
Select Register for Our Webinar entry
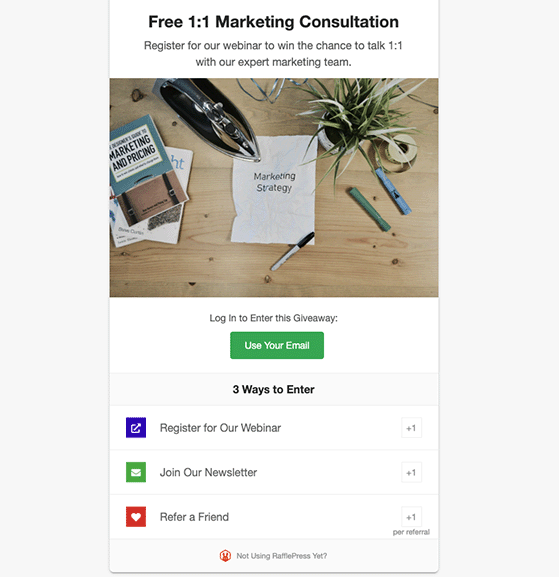point(274,428)
